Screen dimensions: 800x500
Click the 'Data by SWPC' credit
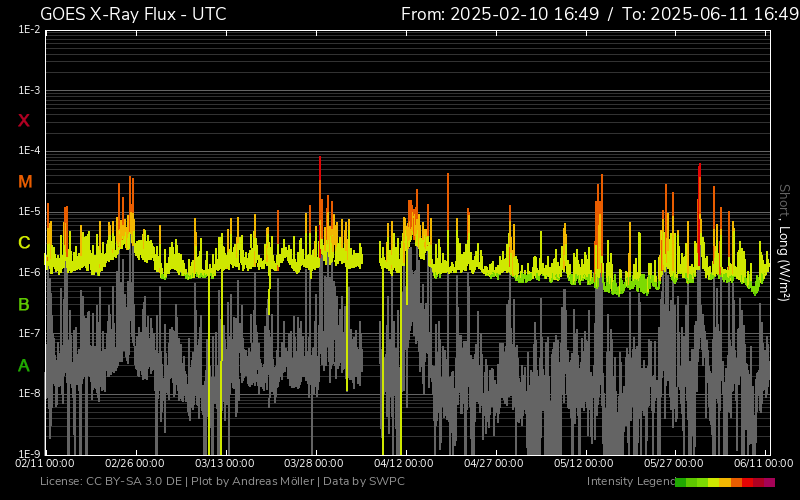pyautogui.click(x=364, y=481)
